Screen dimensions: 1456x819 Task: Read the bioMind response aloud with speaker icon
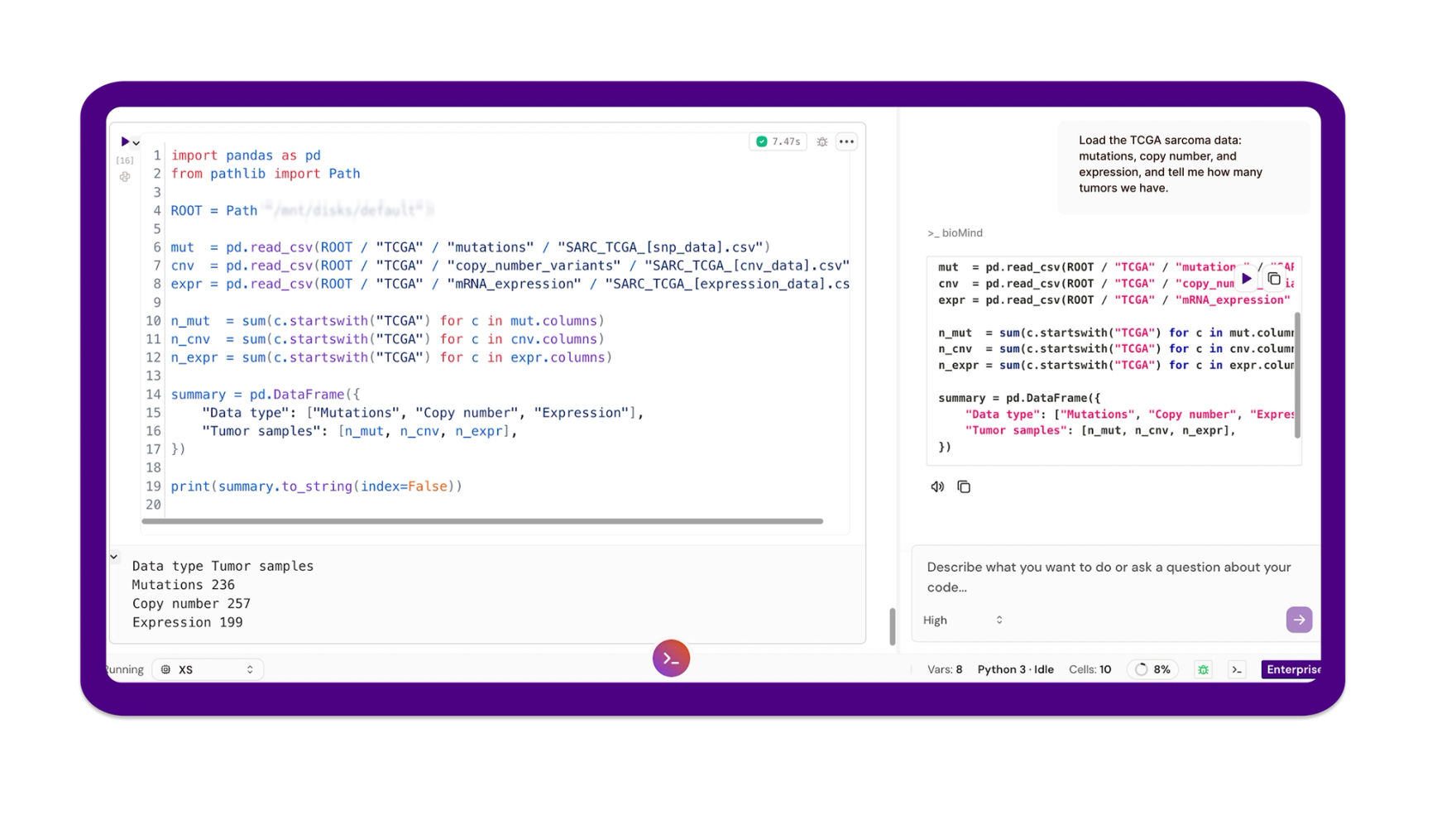coord(937,487)
